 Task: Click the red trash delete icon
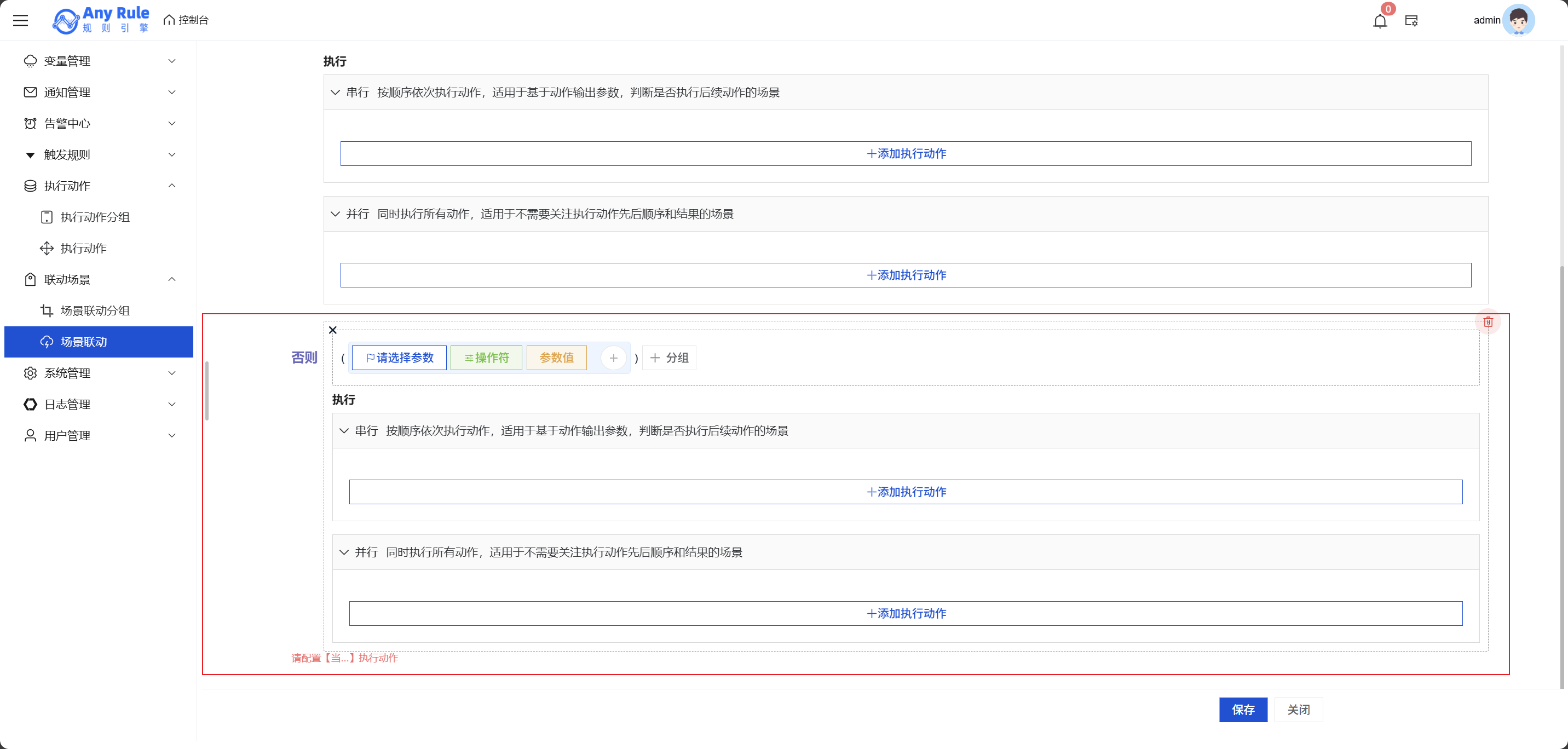click(1488, 321)
